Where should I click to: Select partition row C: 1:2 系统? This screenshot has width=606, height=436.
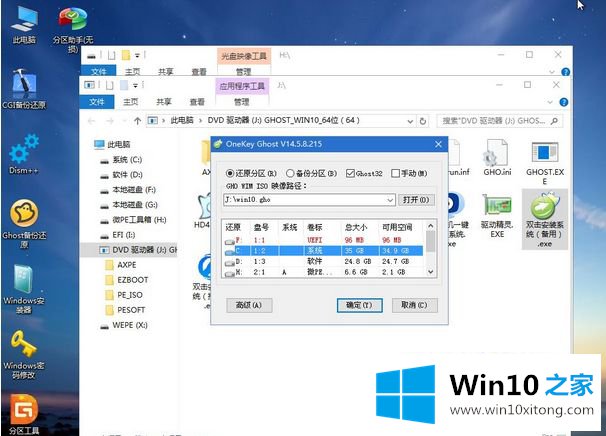point(324,250)
